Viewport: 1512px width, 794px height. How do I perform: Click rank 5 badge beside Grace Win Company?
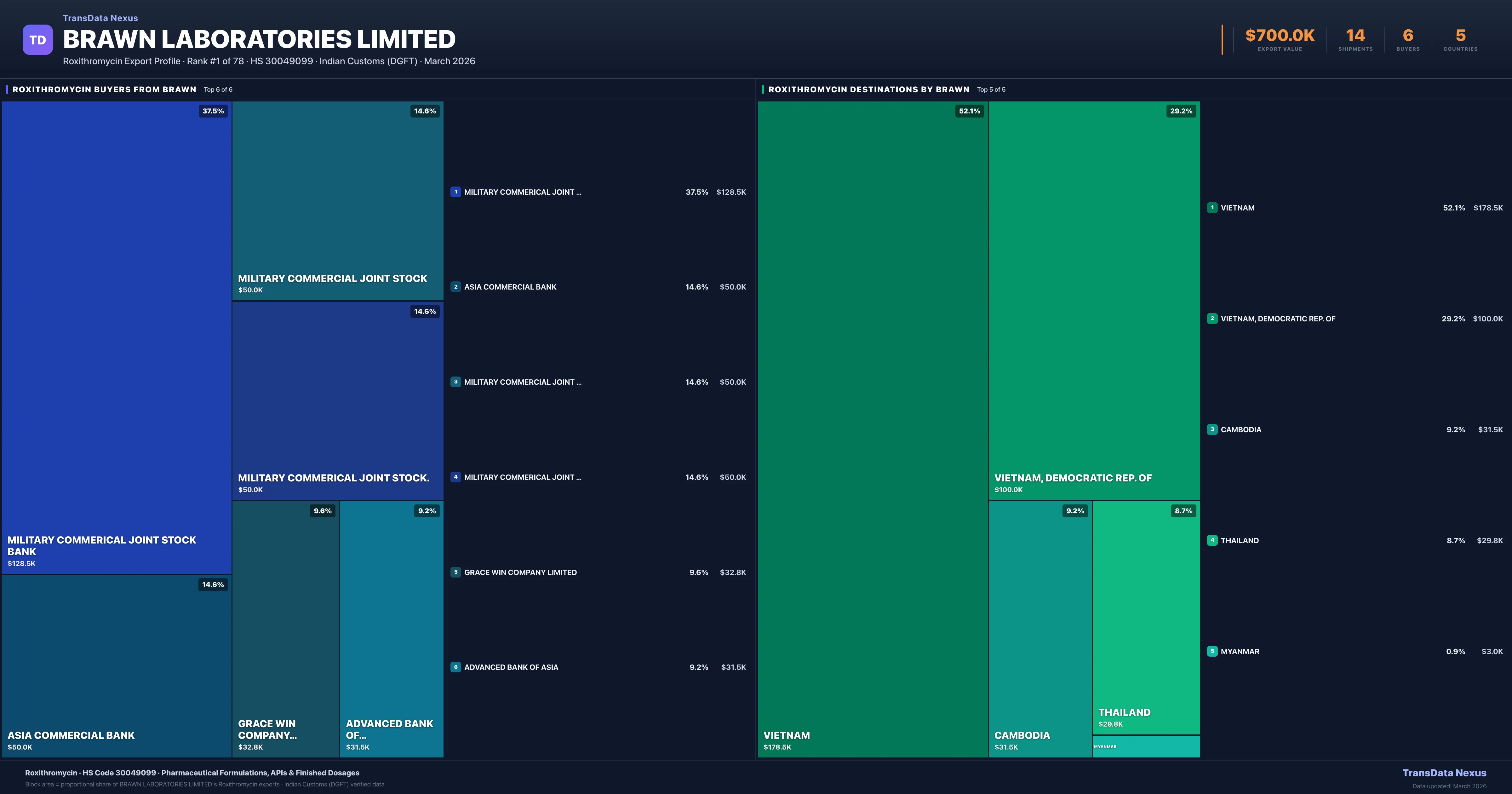tap(455, 572)
